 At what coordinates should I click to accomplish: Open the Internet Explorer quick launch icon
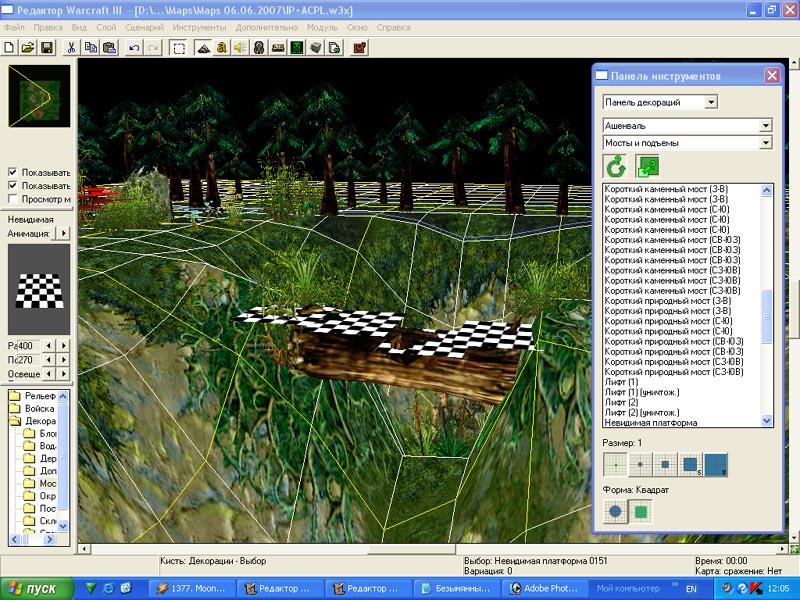[108, 588]
